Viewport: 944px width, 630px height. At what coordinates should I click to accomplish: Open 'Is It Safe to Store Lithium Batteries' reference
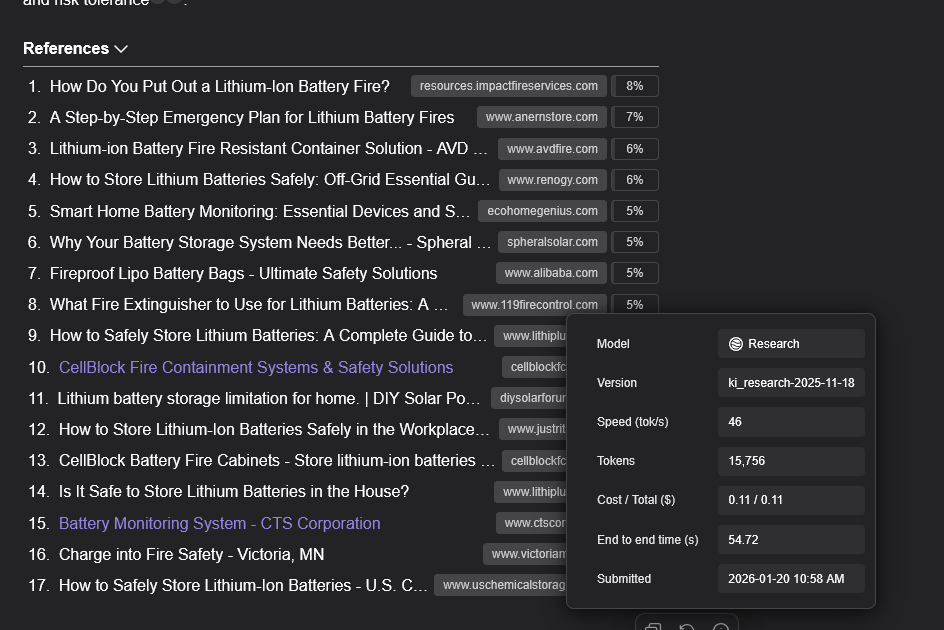pos(233,492)
